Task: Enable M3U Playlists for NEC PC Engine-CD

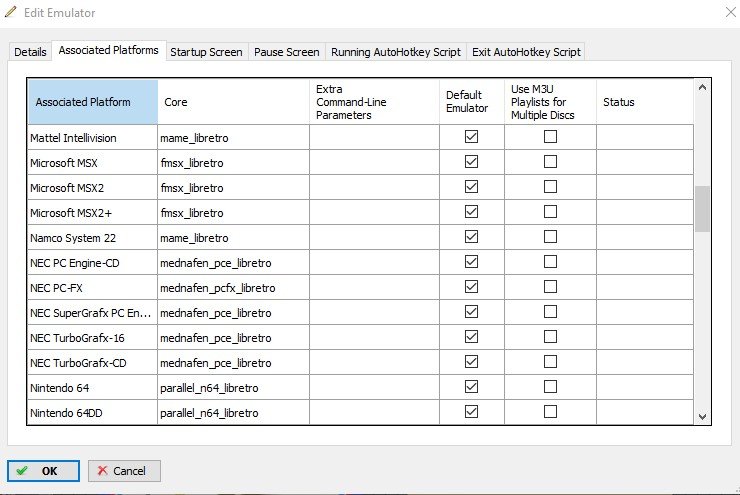Action: pyautogui.click(x=550, y=262)
